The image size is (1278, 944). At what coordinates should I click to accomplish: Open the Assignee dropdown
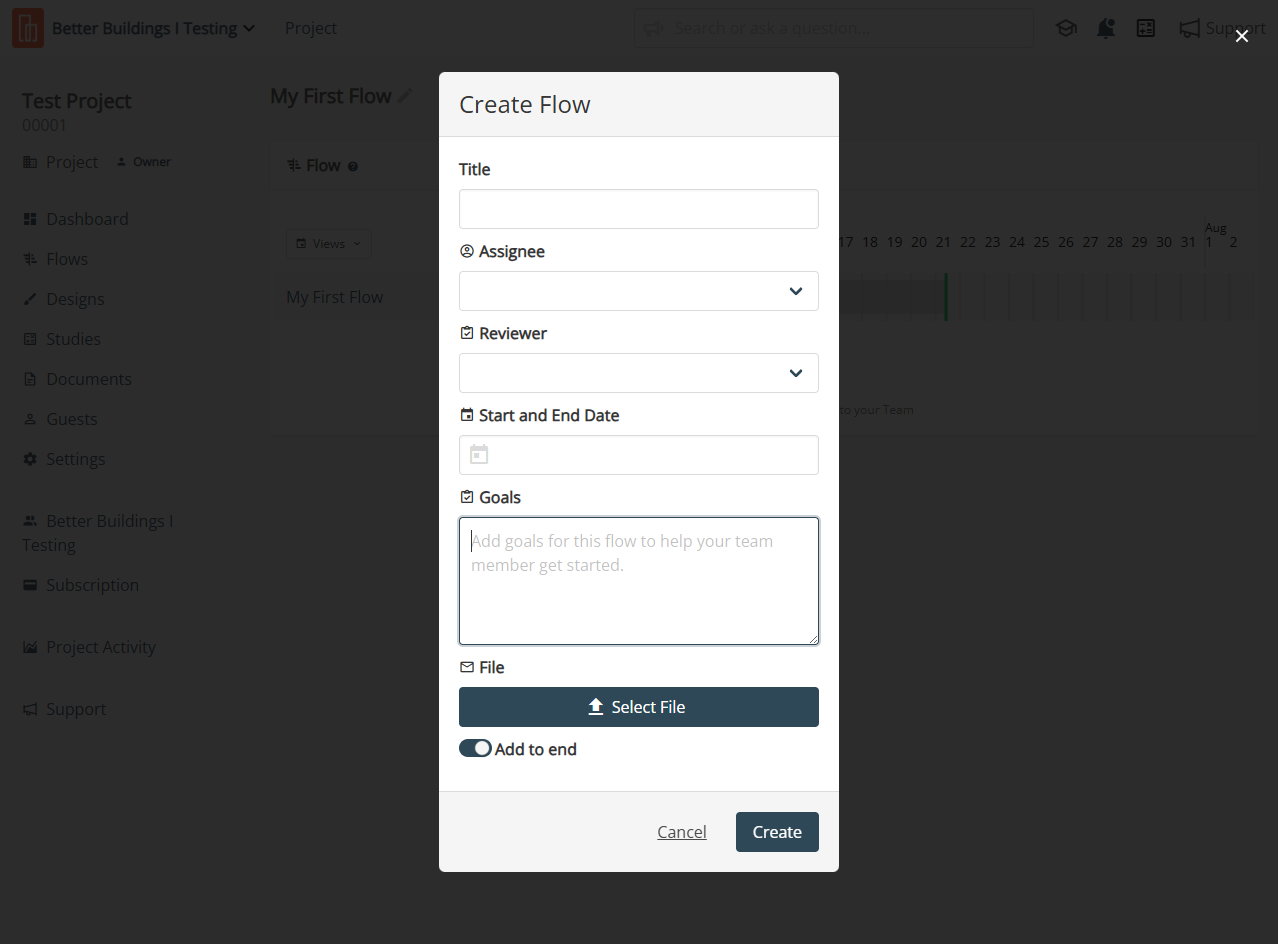coord(638,291)
